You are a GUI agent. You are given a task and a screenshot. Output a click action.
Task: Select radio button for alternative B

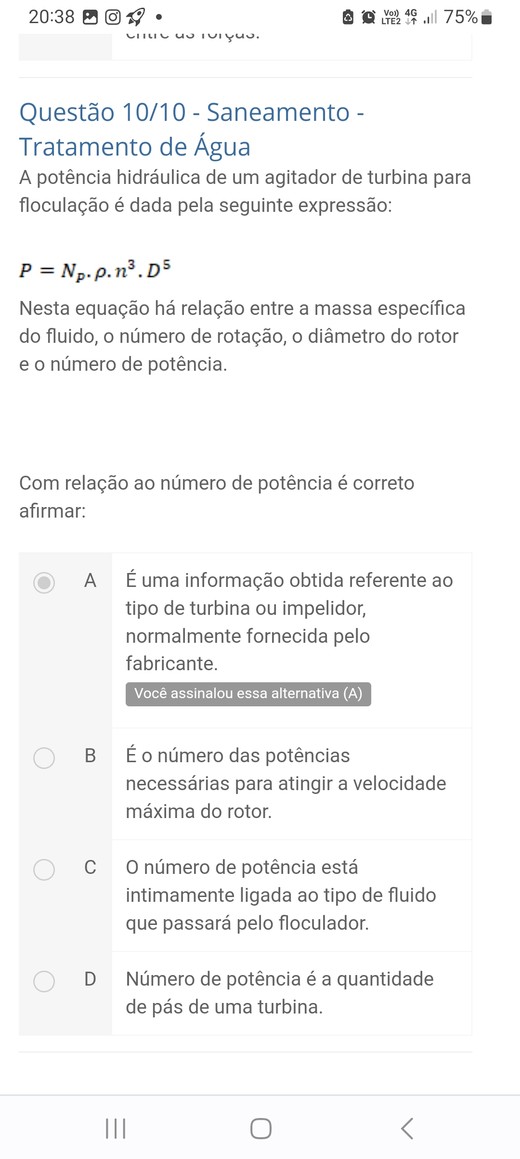[x=44, y=758]
